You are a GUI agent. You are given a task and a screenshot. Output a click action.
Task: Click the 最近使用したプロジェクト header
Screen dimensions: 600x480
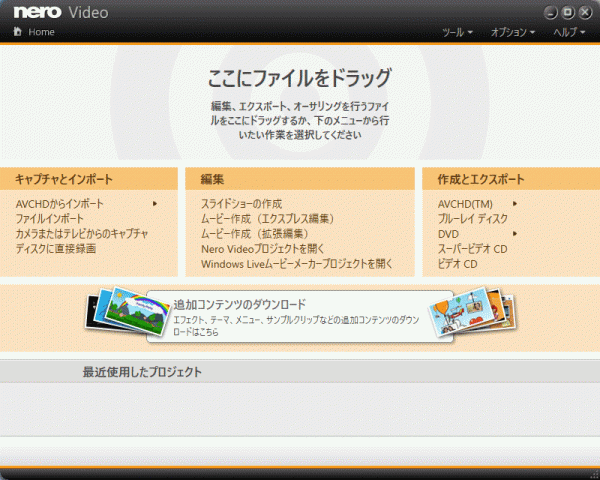pos(300,372)
